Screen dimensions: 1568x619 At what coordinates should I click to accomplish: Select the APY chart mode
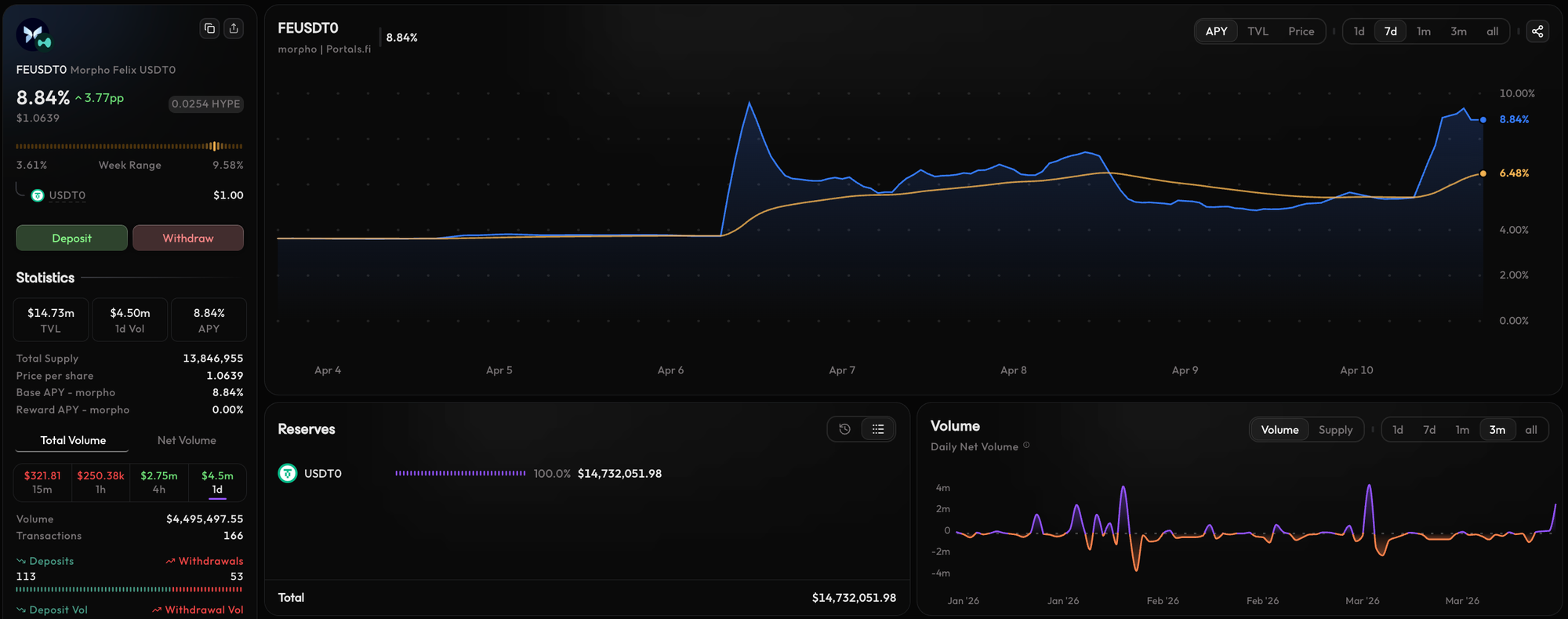point(1216,31)
